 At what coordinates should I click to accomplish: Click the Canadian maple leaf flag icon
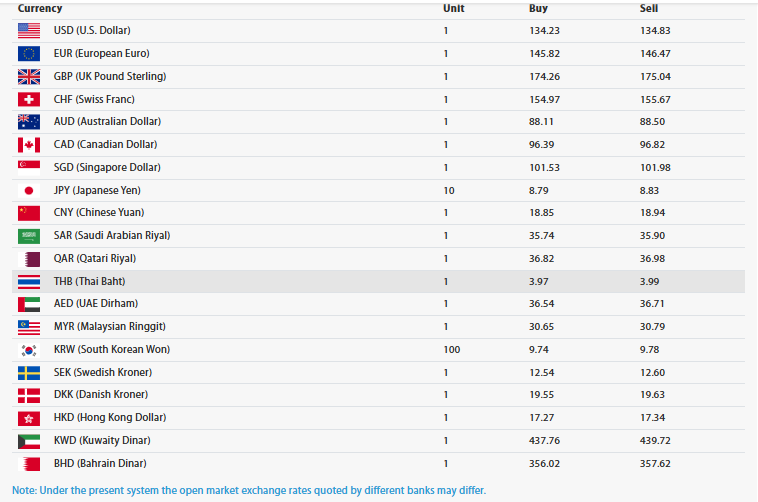[x=29, y=145]
